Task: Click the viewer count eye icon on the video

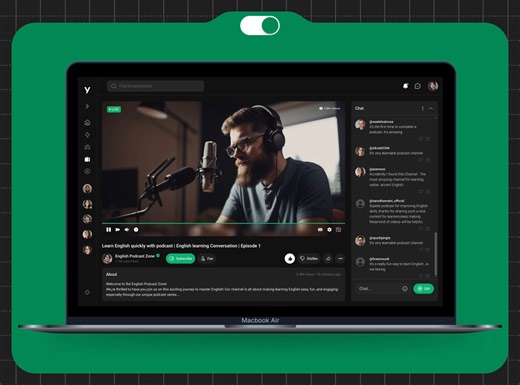Action: 321,109
